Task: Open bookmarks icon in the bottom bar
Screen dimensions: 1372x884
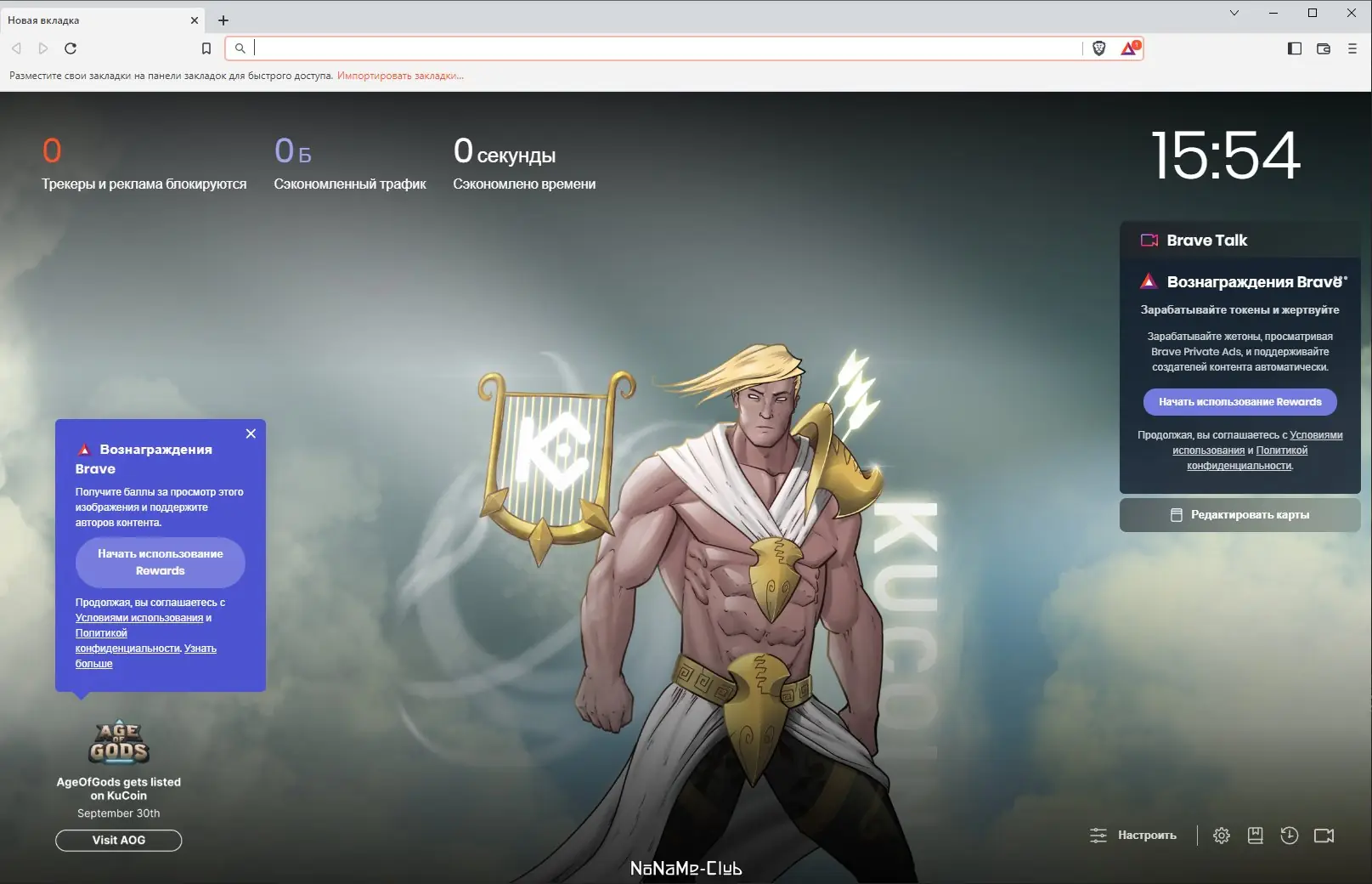Action: [1256, 836]
